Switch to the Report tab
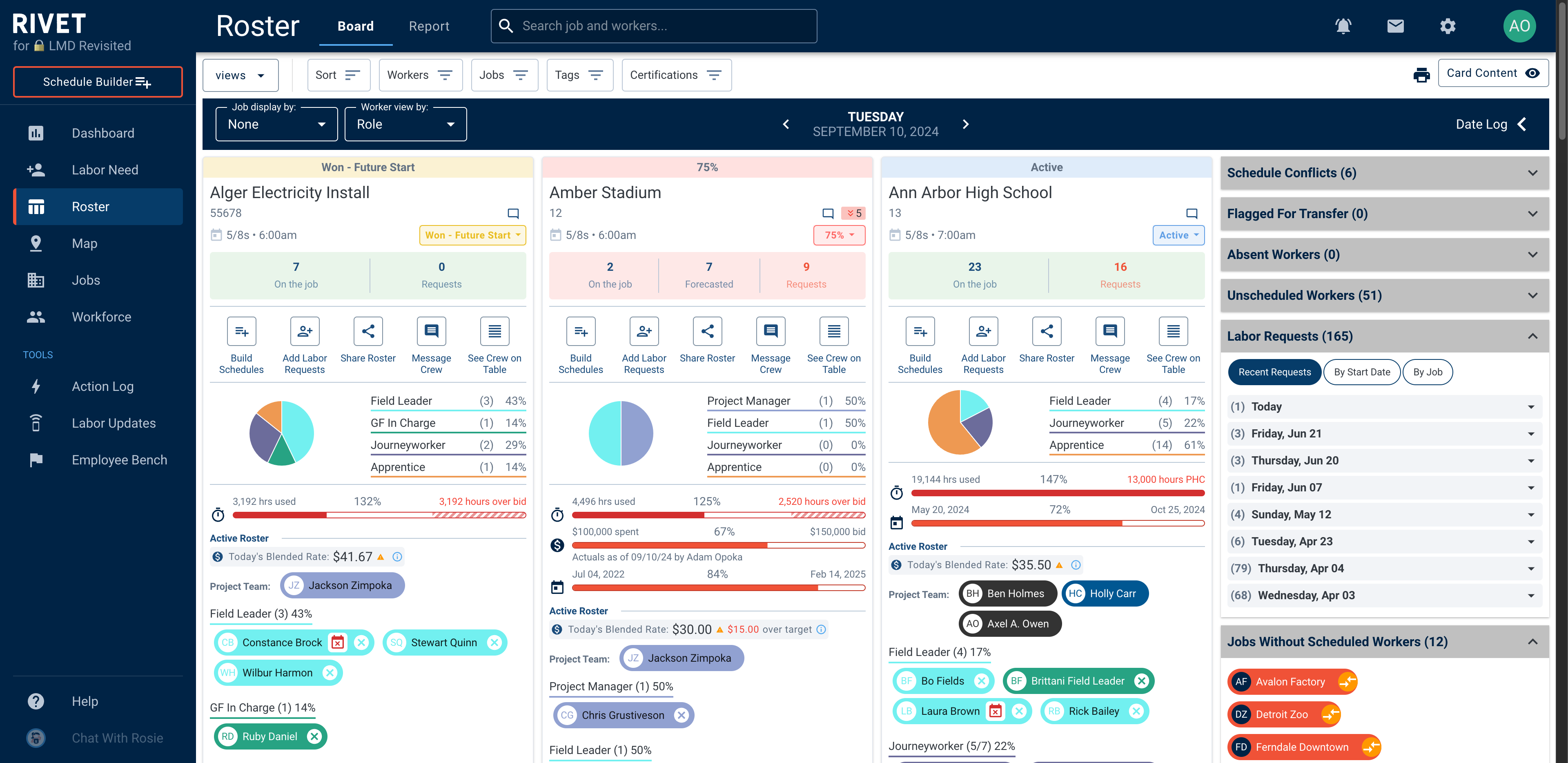Screen dimensions: 1568x763 (x=428, y=26)
